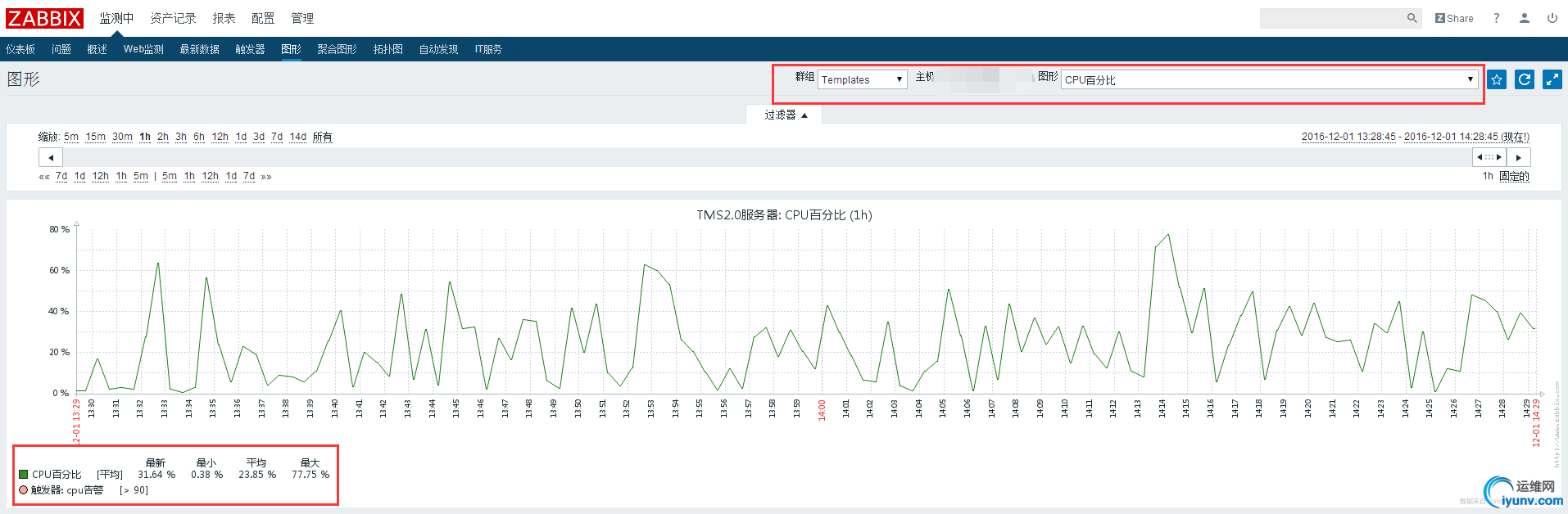Go to 自动发现 submenu
The width and height of the screenshot is (1568, 514).
coord(439,49)
